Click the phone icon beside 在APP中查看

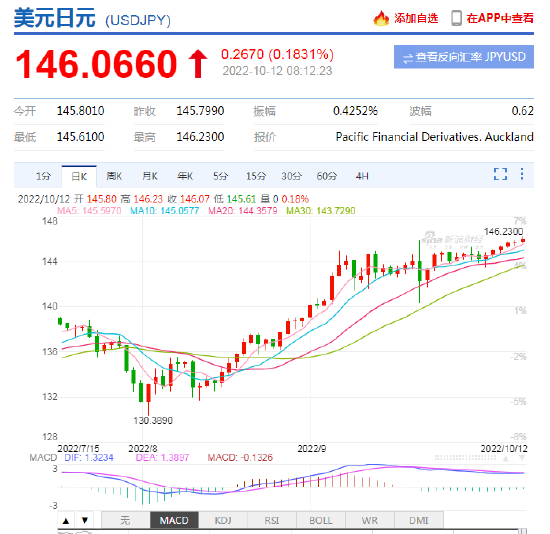tap(456, 18)
